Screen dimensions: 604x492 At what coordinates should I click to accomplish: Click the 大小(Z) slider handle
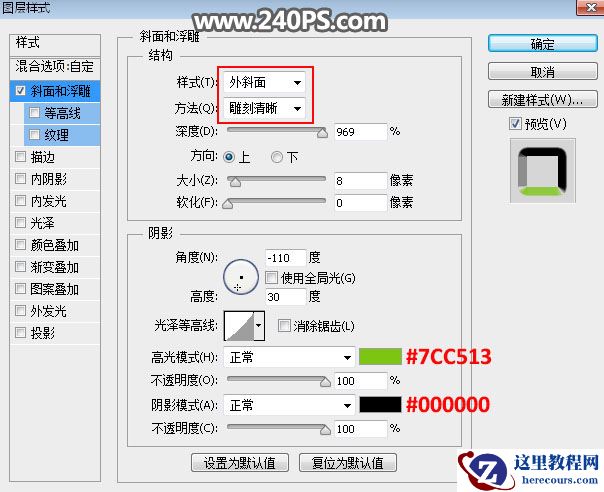coord(235,182)
